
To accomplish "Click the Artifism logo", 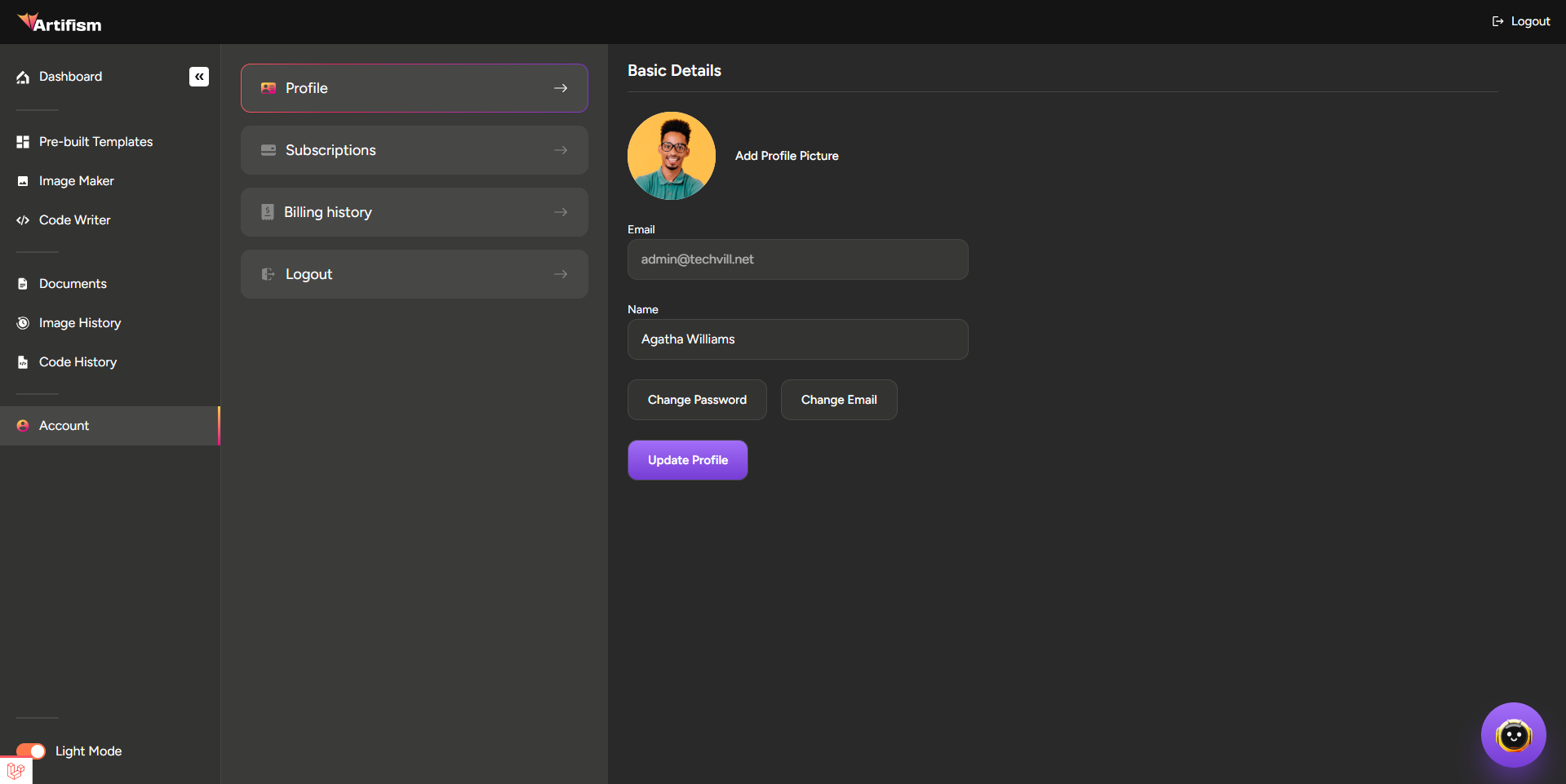I will click(x=60, y=23).
